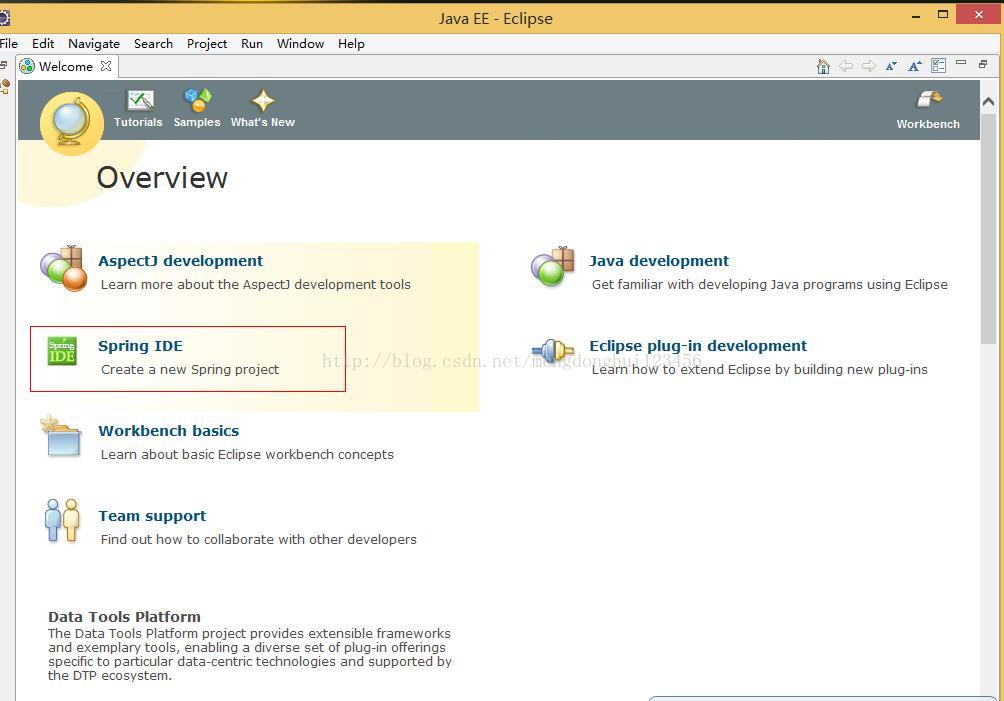
Task: Click 'Learn more about the AspectJ development tools'
Action: (x=255, y=284)
